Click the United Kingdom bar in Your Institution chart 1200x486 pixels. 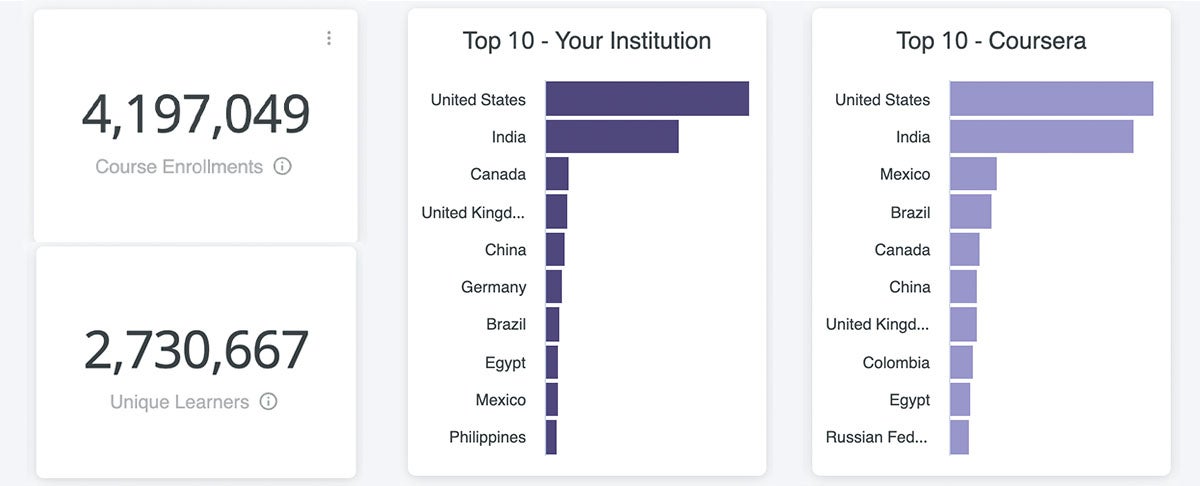(x=556, y=212)
